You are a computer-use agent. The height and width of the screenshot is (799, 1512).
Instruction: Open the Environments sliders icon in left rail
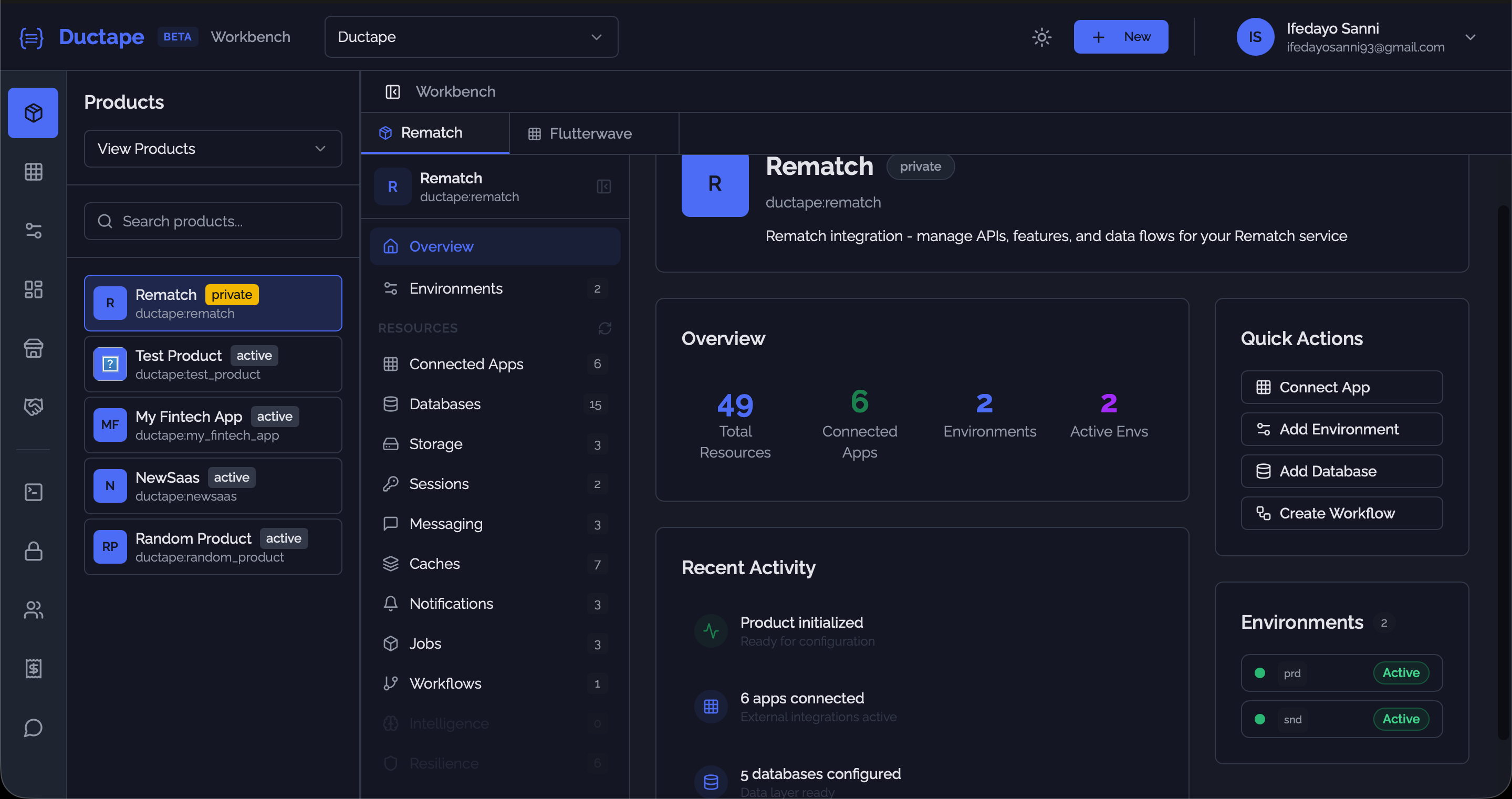[x=34, y=231]
